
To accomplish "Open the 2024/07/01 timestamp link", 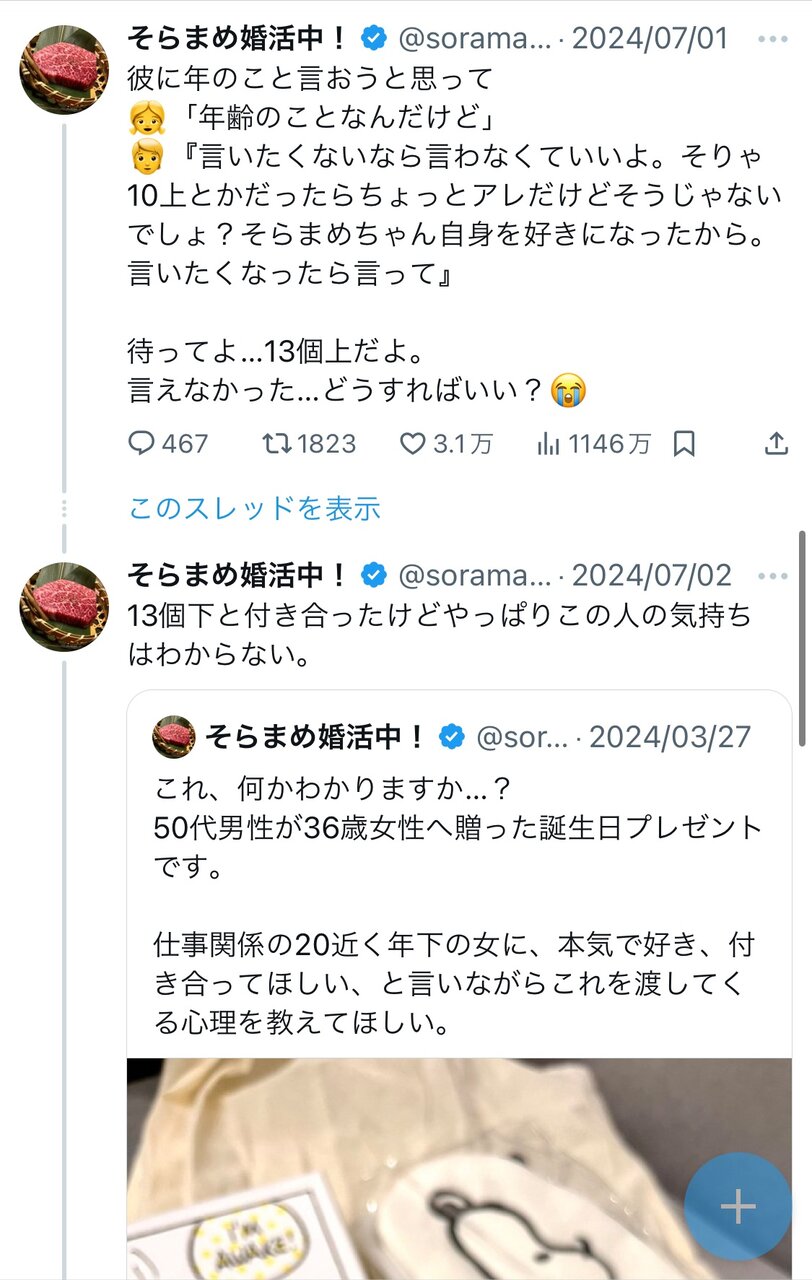I will pyautogui.click(x=650, y=39).
